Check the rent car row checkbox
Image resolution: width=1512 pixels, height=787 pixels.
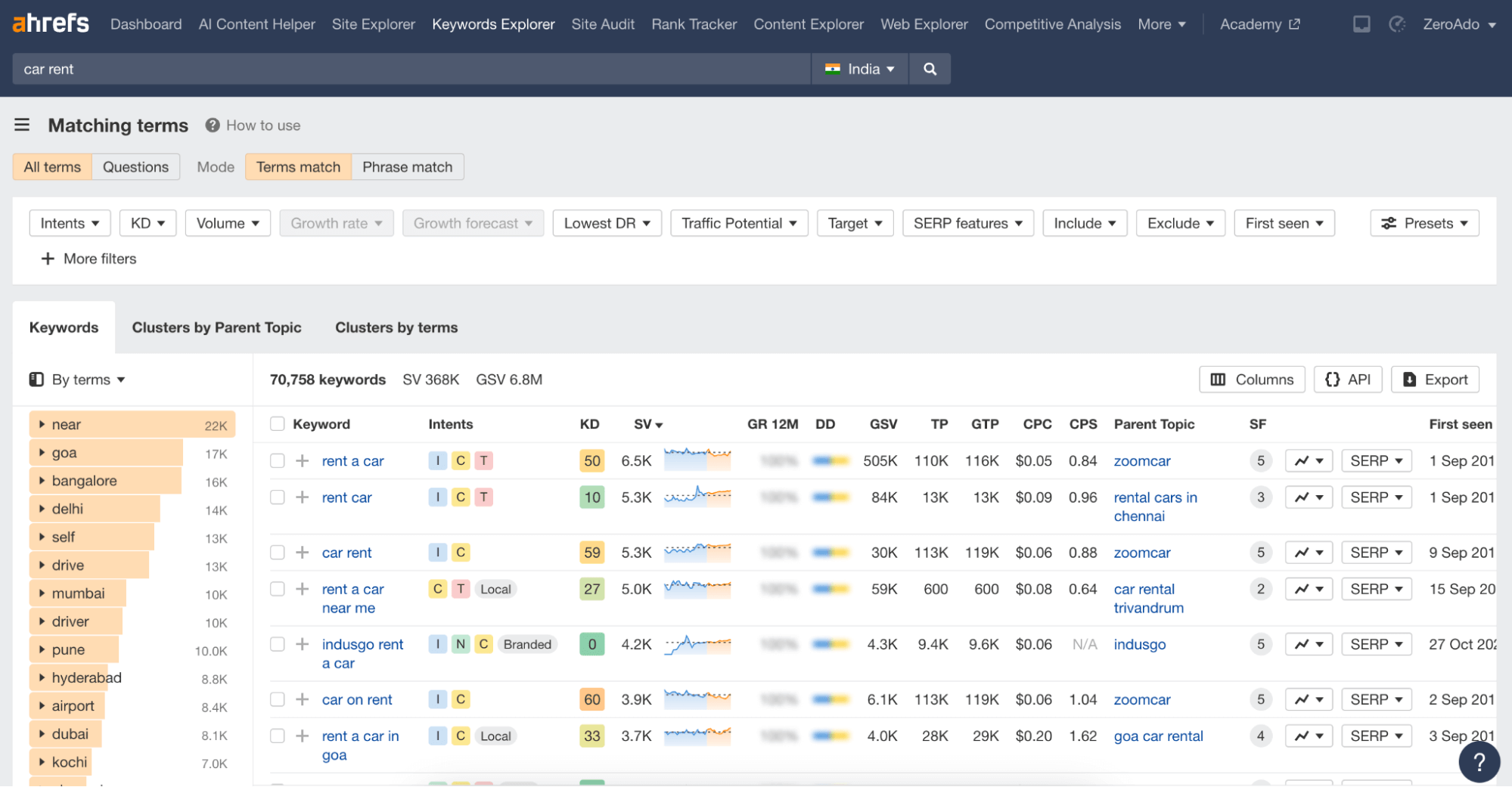[x=278, y=497]
